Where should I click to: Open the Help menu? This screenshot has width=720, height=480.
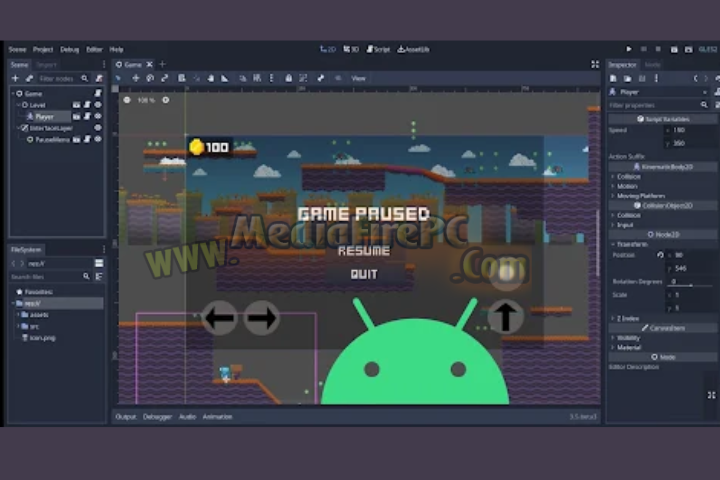point(116,49)
